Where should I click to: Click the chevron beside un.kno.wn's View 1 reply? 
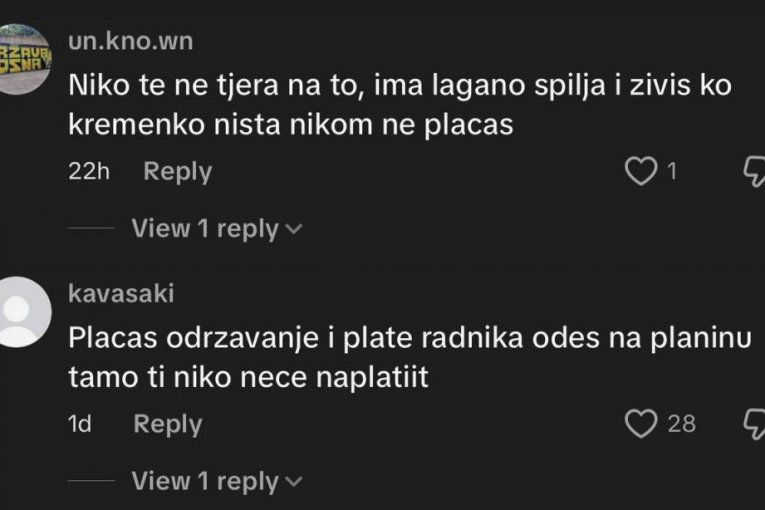click(294, 230)
